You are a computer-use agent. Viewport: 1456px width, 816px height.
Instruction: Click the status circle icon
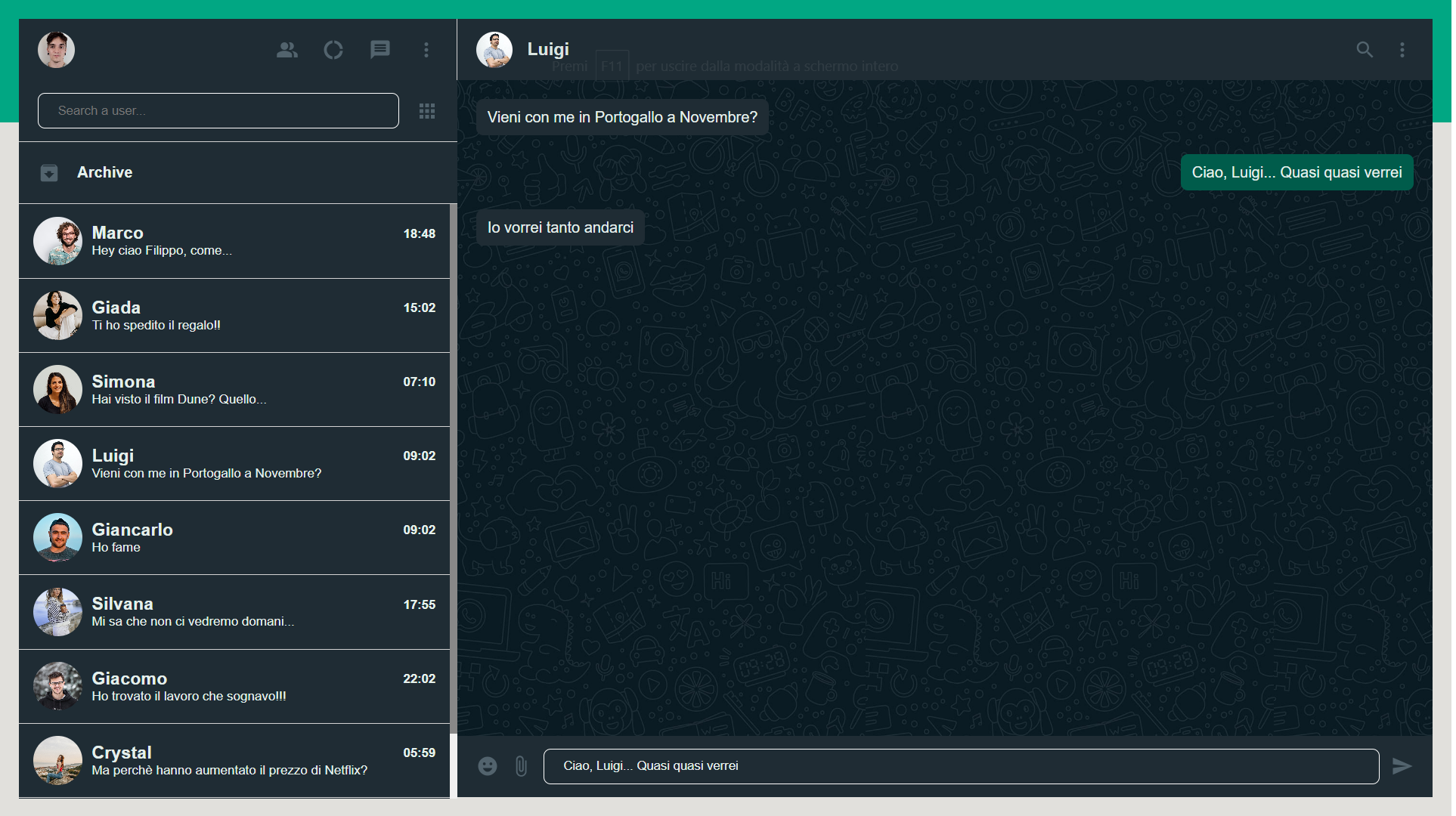(333, 50)
